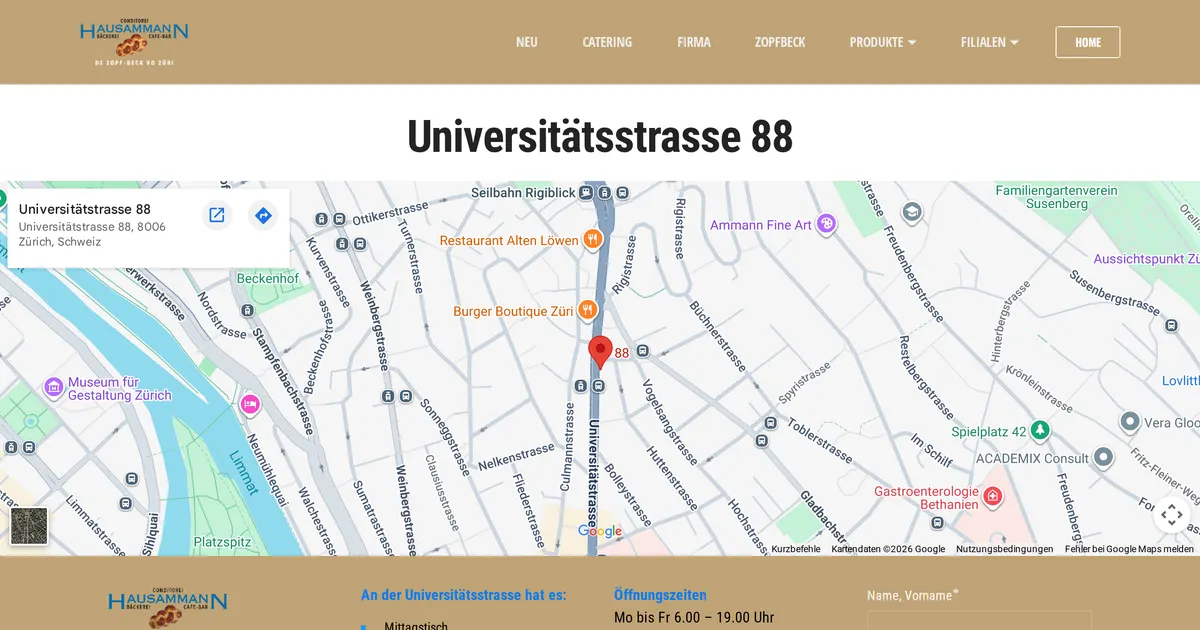Click the Museum für Gestaltung Zürich marker

pos(52,387)
